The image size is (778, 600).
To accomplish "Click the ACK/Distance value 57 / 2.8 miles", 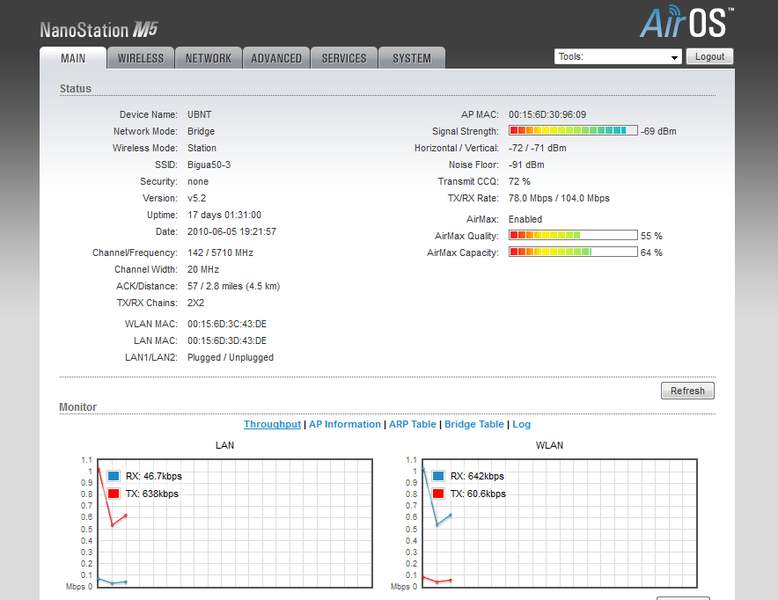I will click(234, 286).
